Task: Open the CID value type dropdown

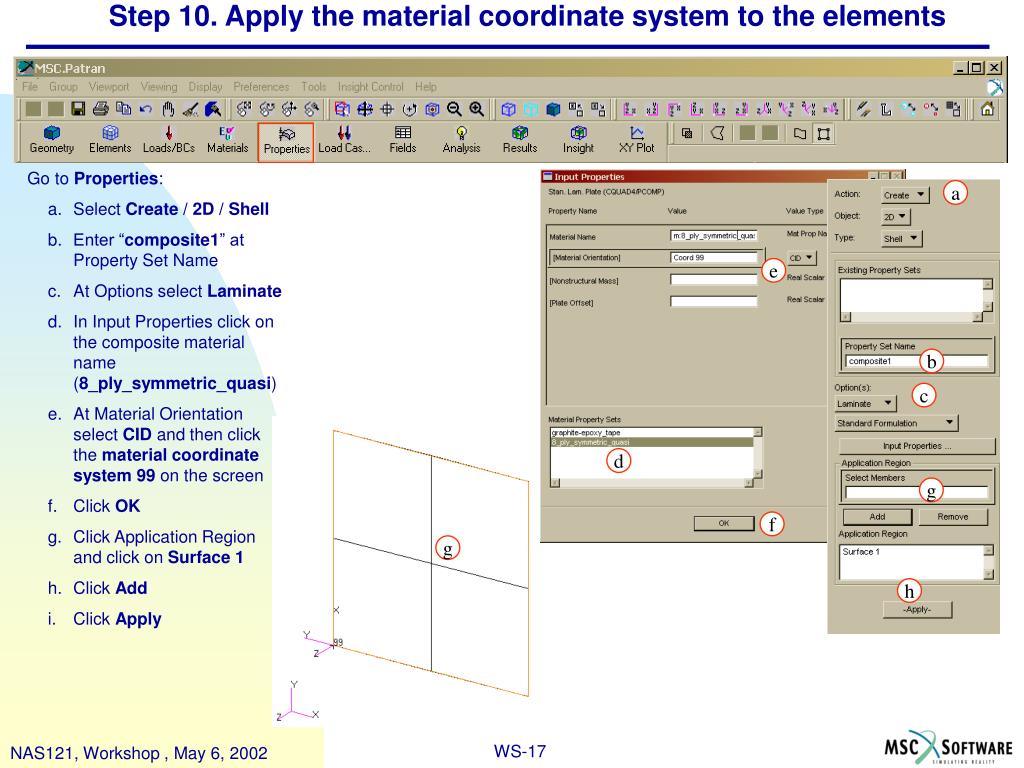Action: tap(801, 257)
